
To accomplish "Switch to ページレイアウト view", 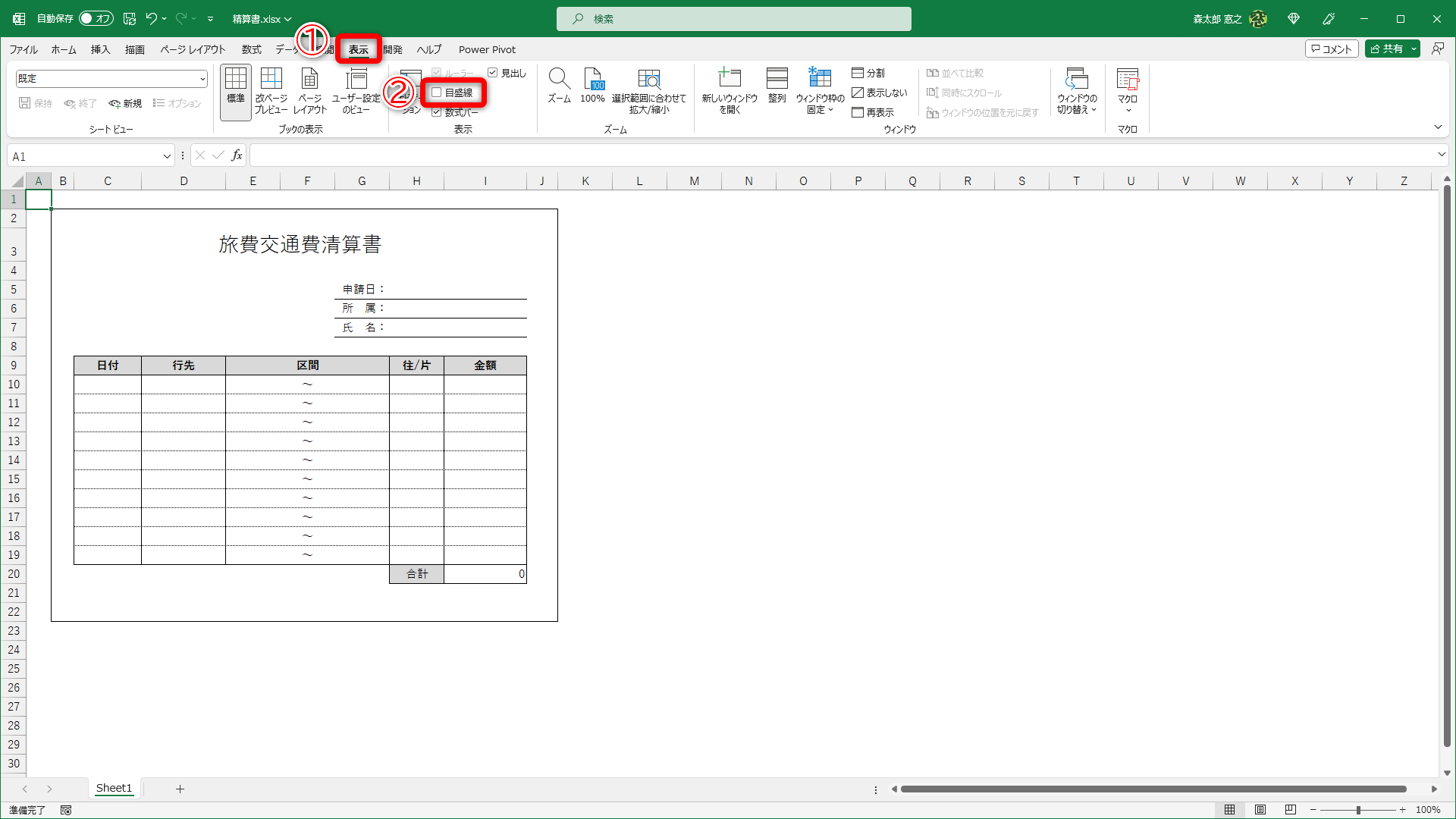I will click(309, 89).
